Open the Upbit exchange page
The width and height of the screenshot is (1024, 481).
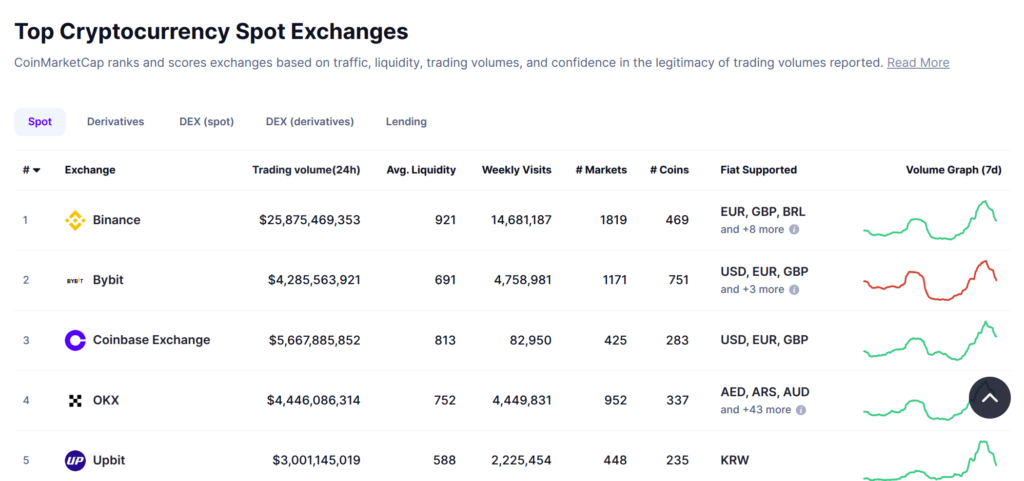(x=109, y=460)
